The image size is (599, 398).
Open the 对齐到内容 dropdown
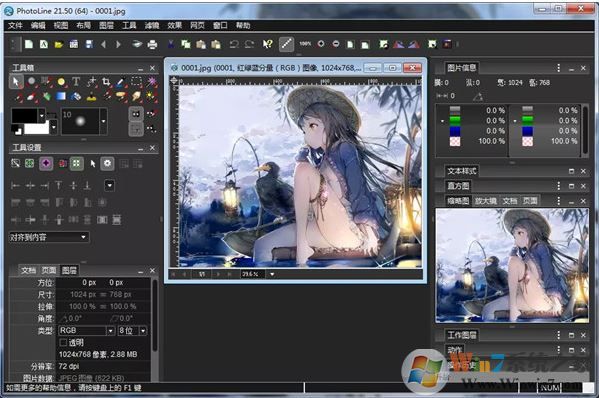tap(49, 237)
